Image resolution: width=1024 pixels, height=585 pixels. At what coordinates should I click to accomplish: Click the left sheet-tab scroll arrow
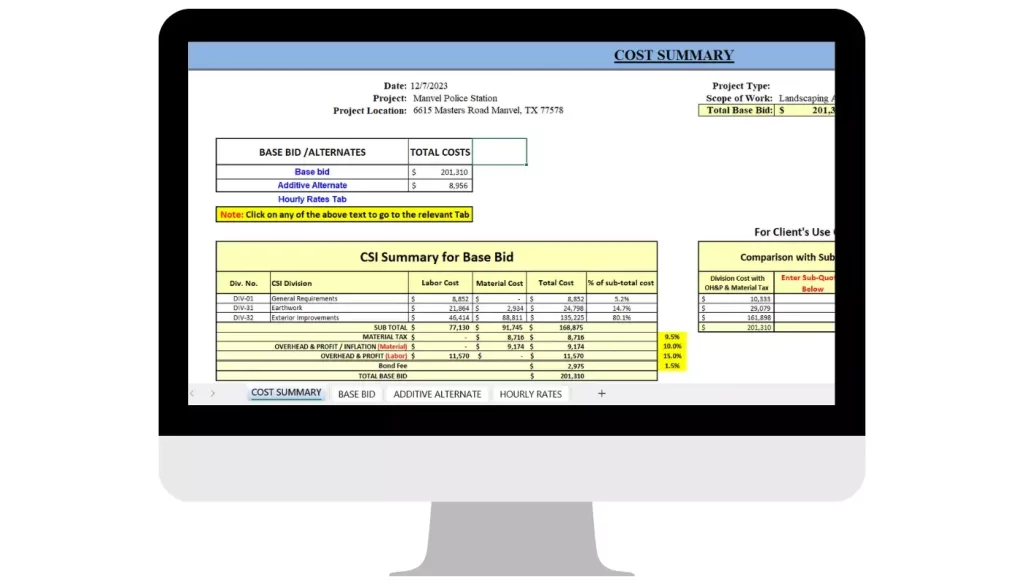click(194, 393)
